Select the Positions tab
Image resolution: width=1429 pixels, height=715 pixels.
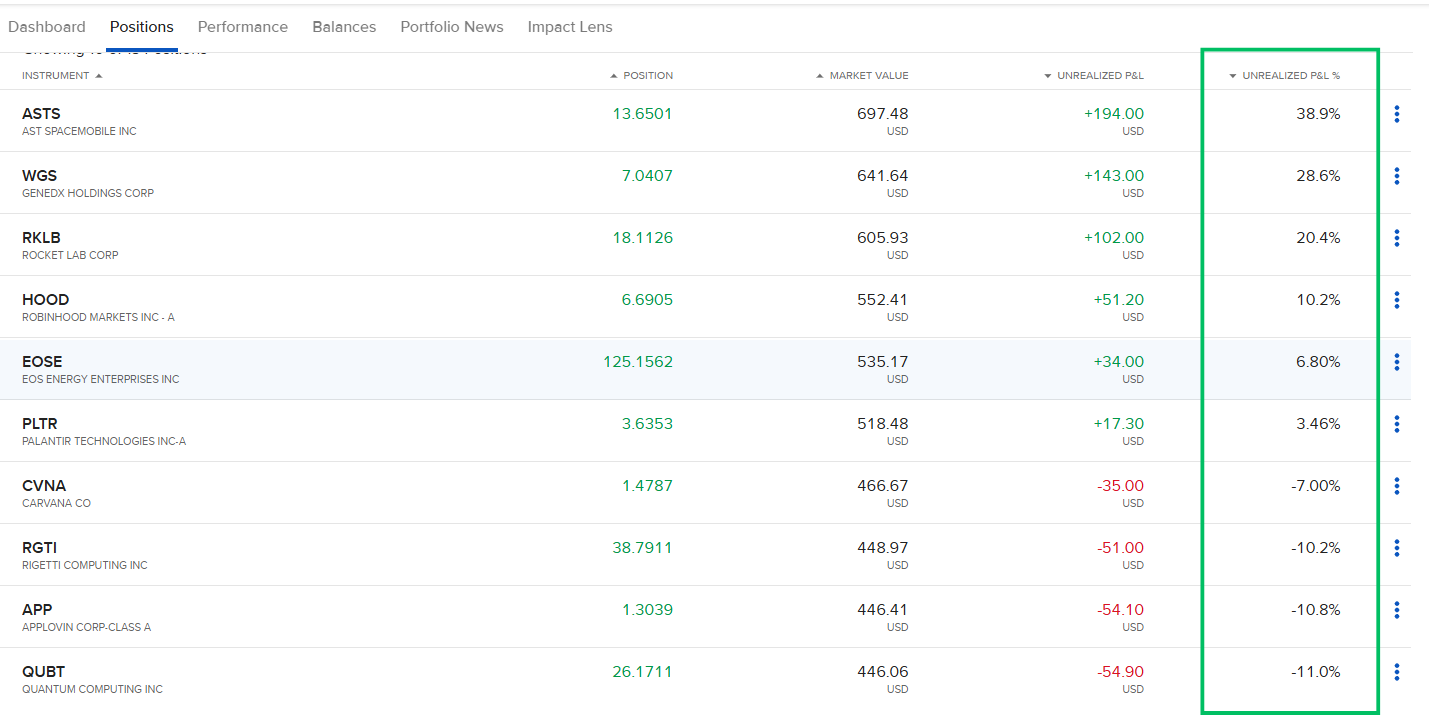click(142, 27)
